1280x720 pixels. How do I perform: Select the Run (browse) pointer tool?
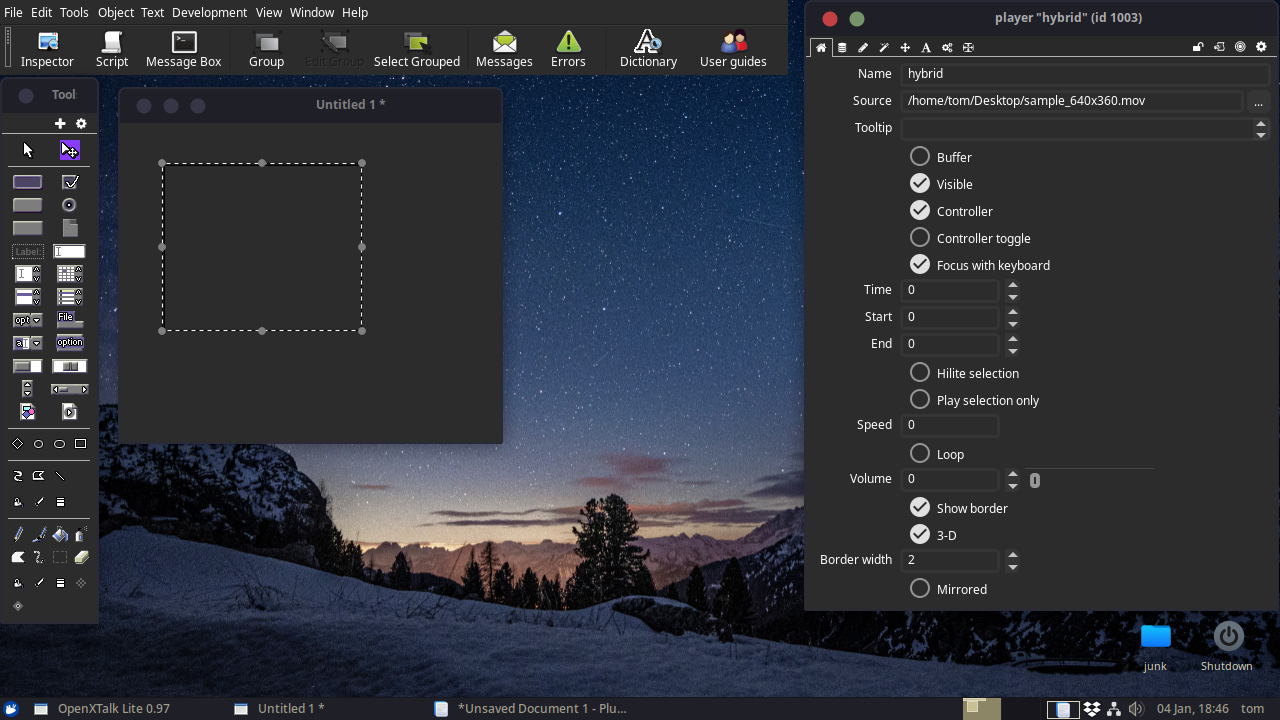27,150
